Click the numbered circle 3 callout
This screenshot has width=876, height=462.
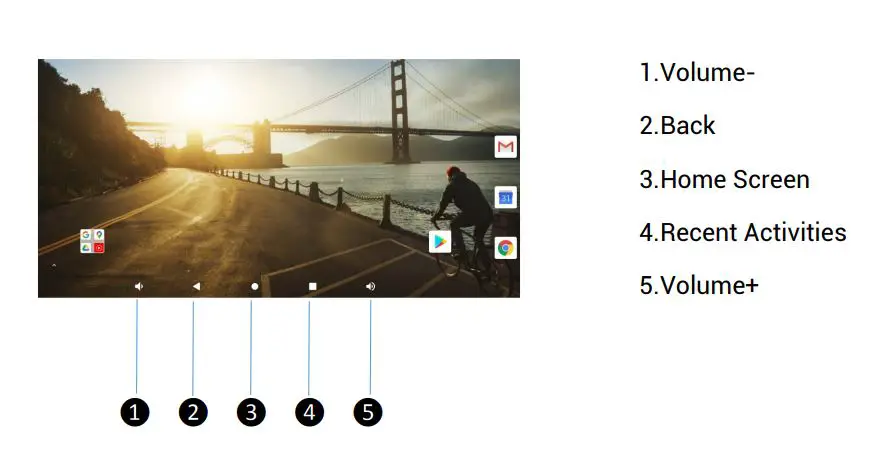point(251,412)
